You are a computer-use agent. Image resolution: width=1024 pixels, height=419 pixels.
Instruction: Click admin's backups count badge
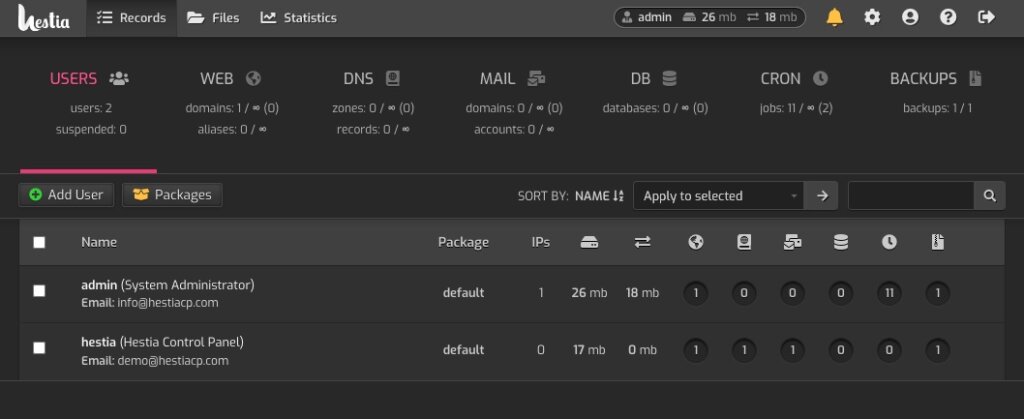click(938, 293)
